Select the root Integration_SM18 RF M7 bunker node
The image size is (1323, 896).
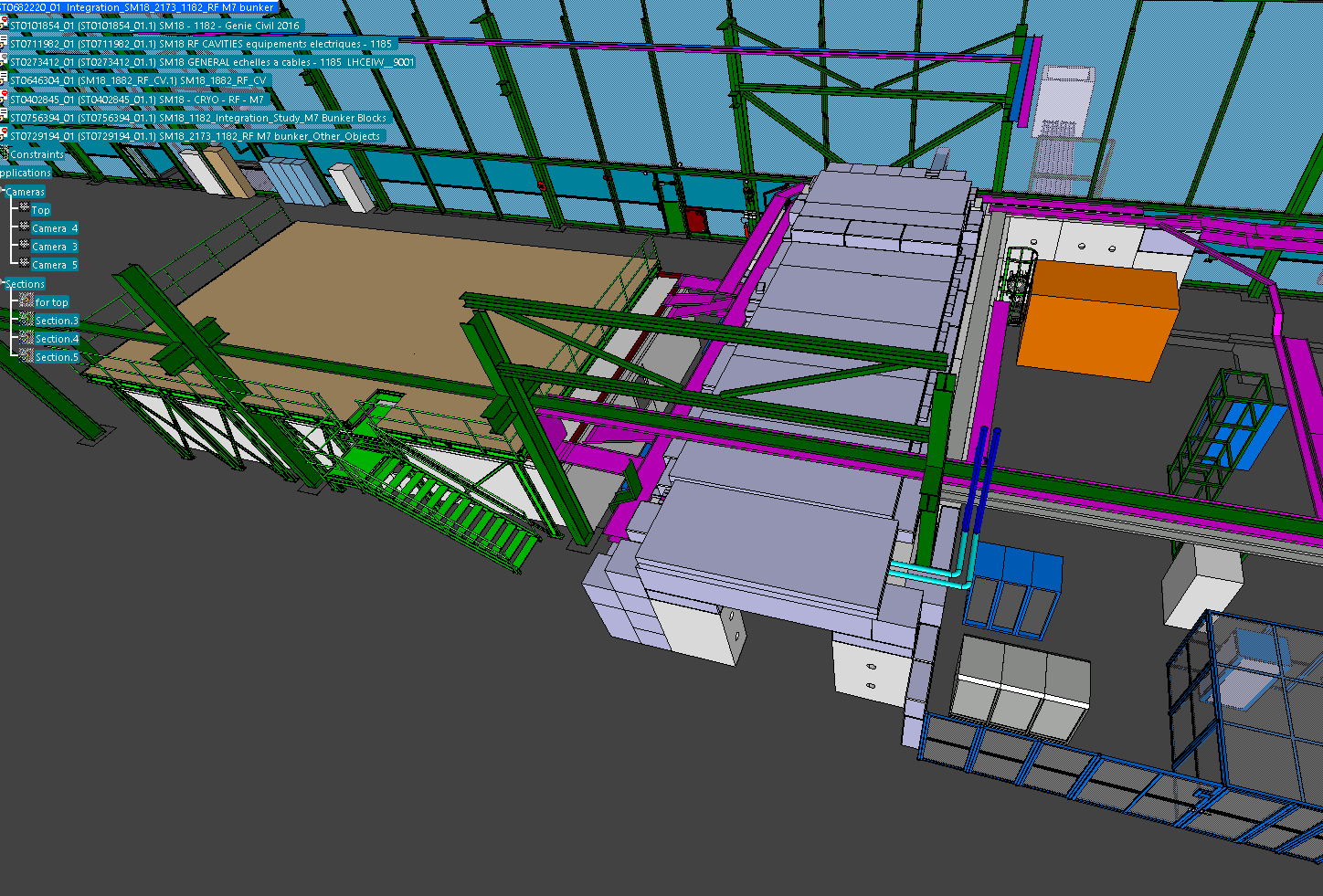137,7
